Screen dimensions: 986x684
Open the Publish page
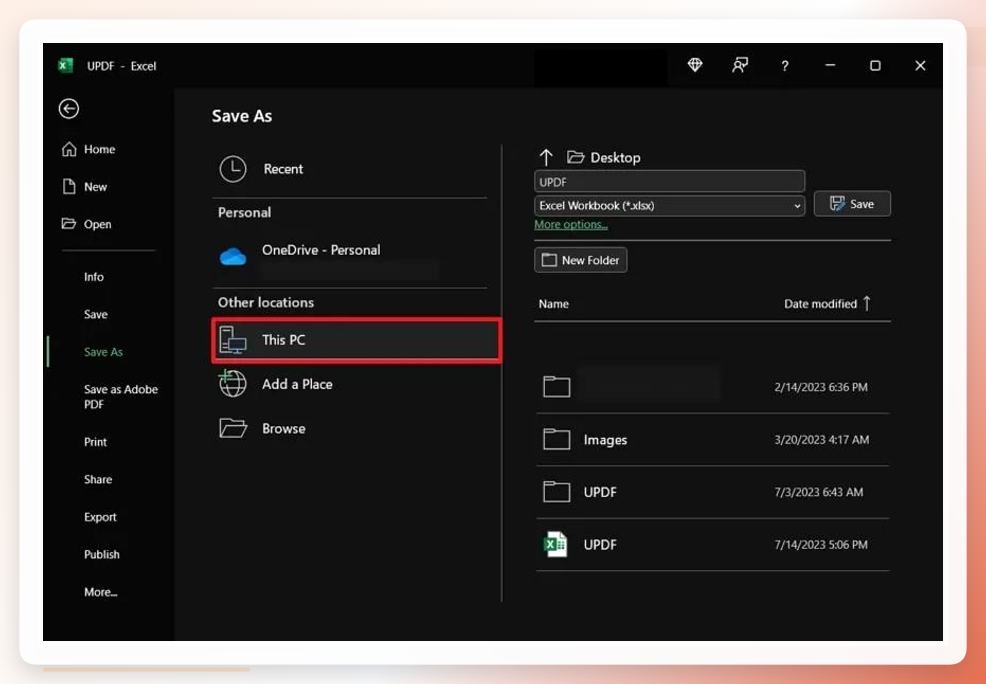click(x=102, y=554)
